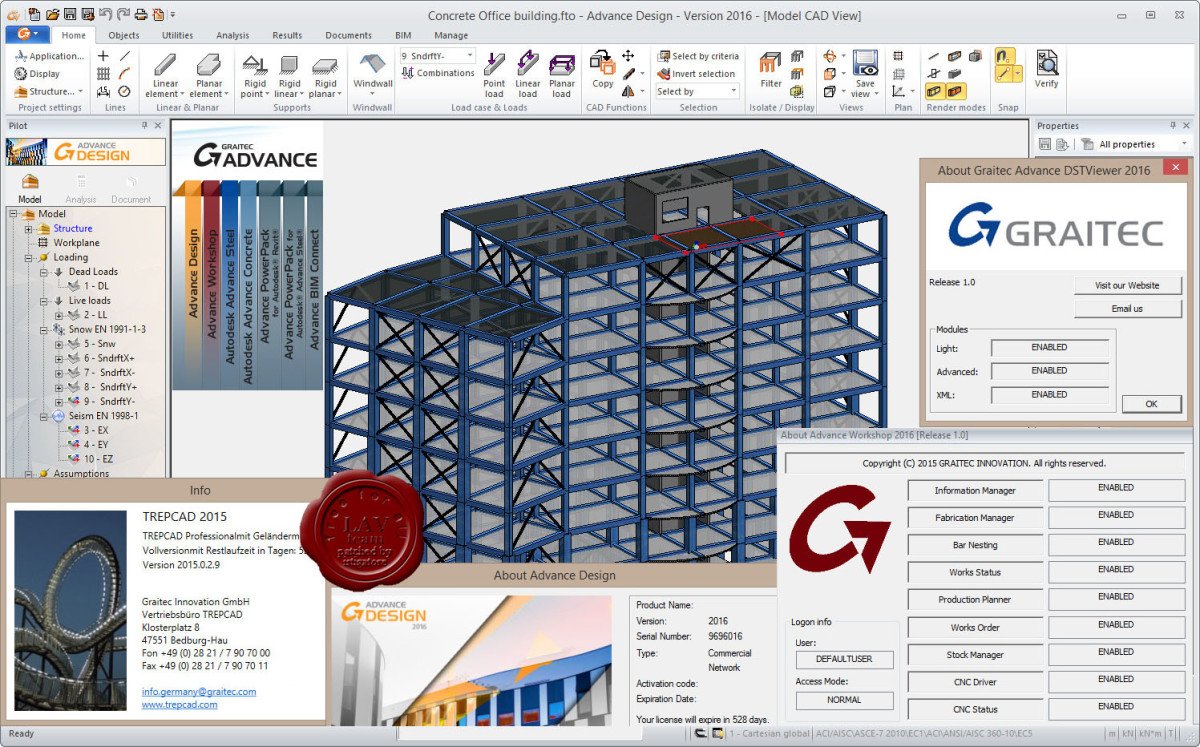Enable the XML module with its ENABLED button

(1050, 395)
